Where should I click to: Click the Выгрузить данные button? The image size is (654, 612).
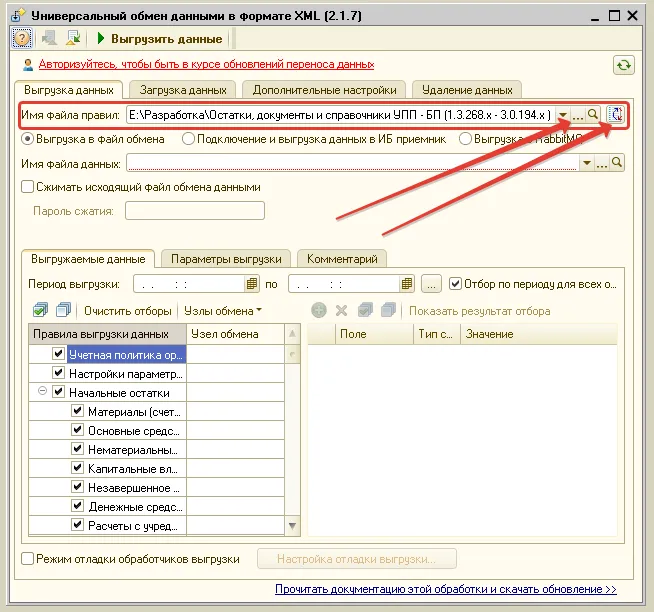[159, 38]
